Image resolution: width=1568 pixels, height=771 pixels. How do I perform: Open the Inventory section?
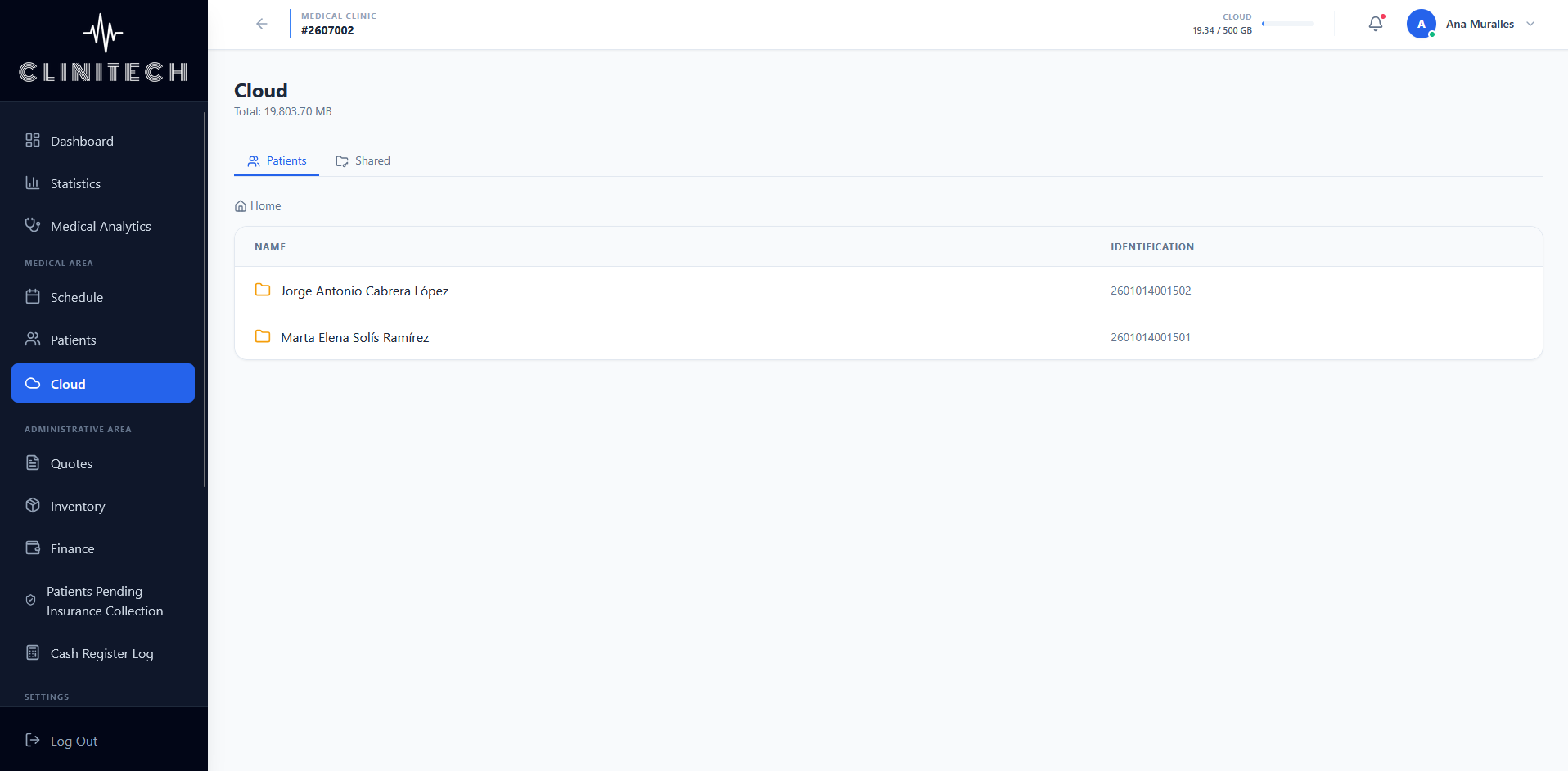[103, 506]
